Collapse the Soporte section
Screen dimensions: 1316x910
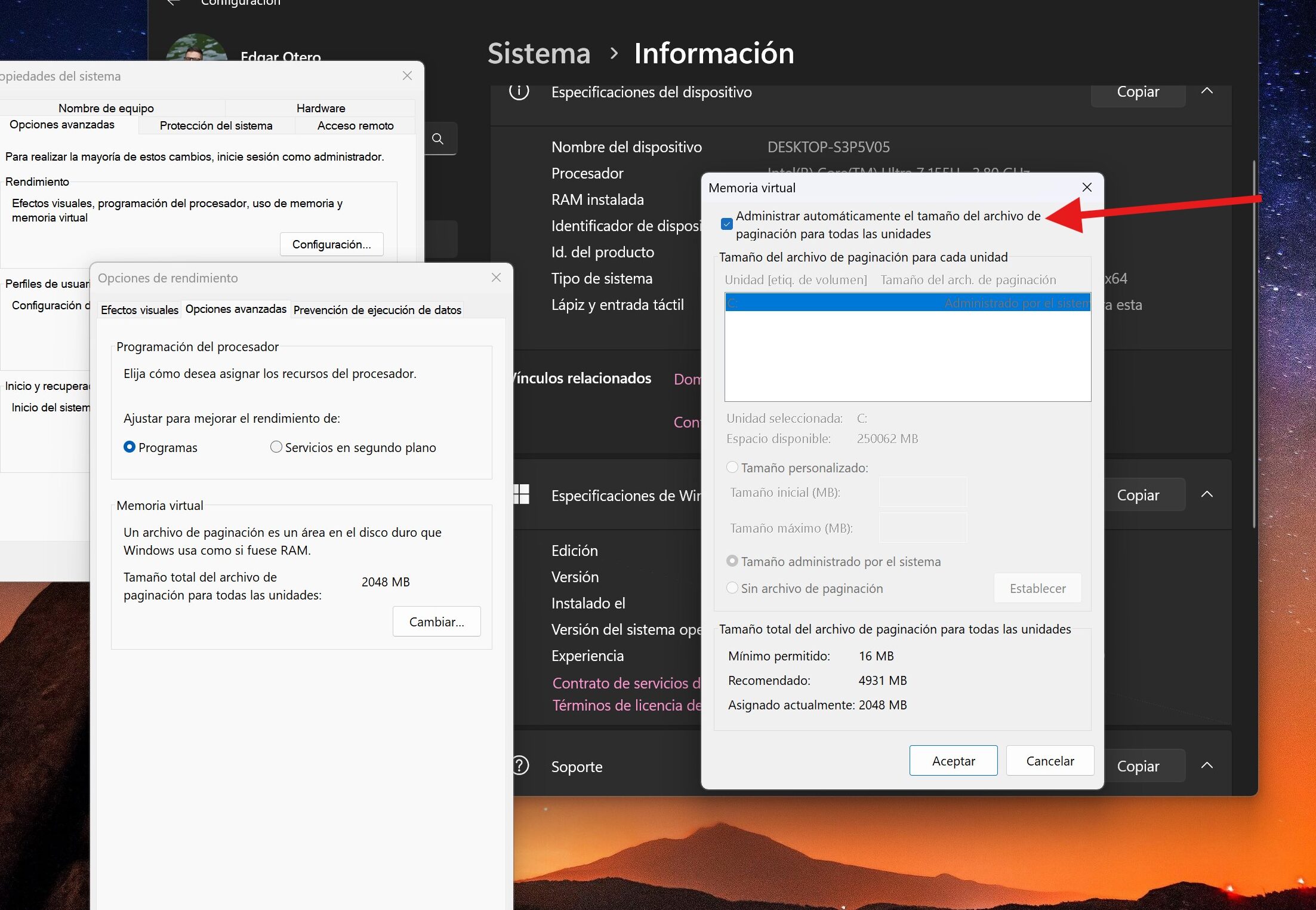pos(1207,765)
